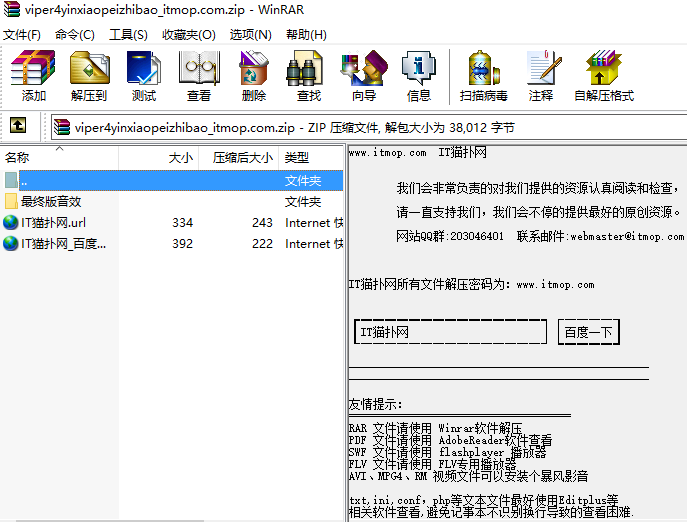Click size value 392 in file list
Screen dimensions: 687x522
[x=182, y=243]
